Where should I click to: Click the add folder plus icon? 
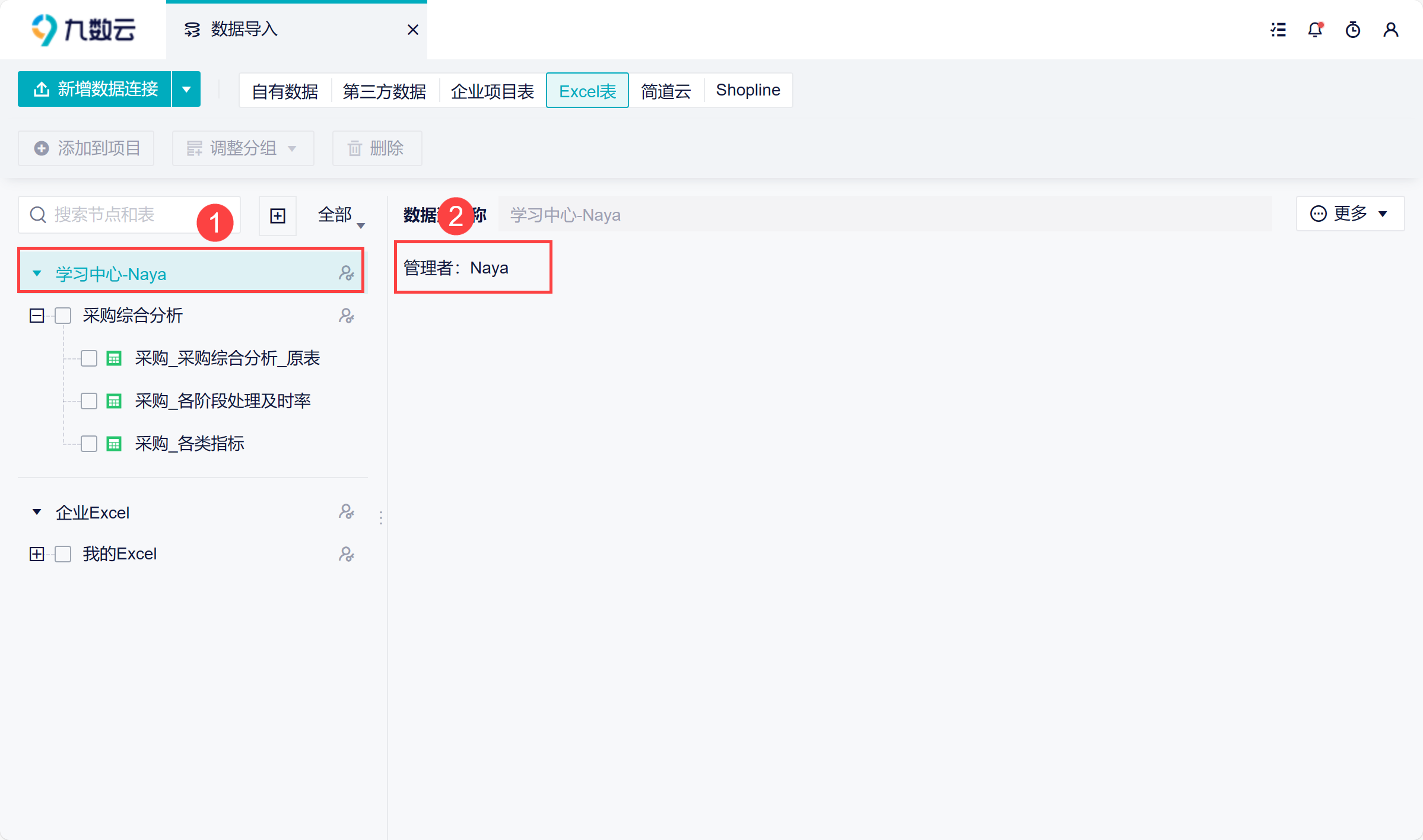[x=278, y=215]
